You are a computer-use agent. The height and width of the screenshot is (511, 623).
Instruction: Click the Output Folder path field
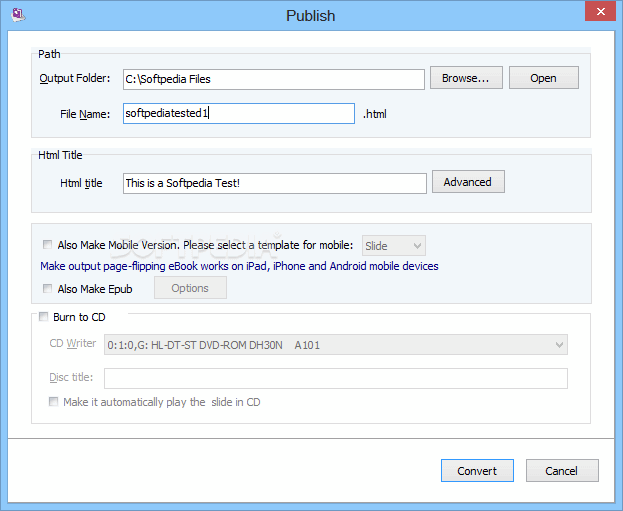click(273, 79)
